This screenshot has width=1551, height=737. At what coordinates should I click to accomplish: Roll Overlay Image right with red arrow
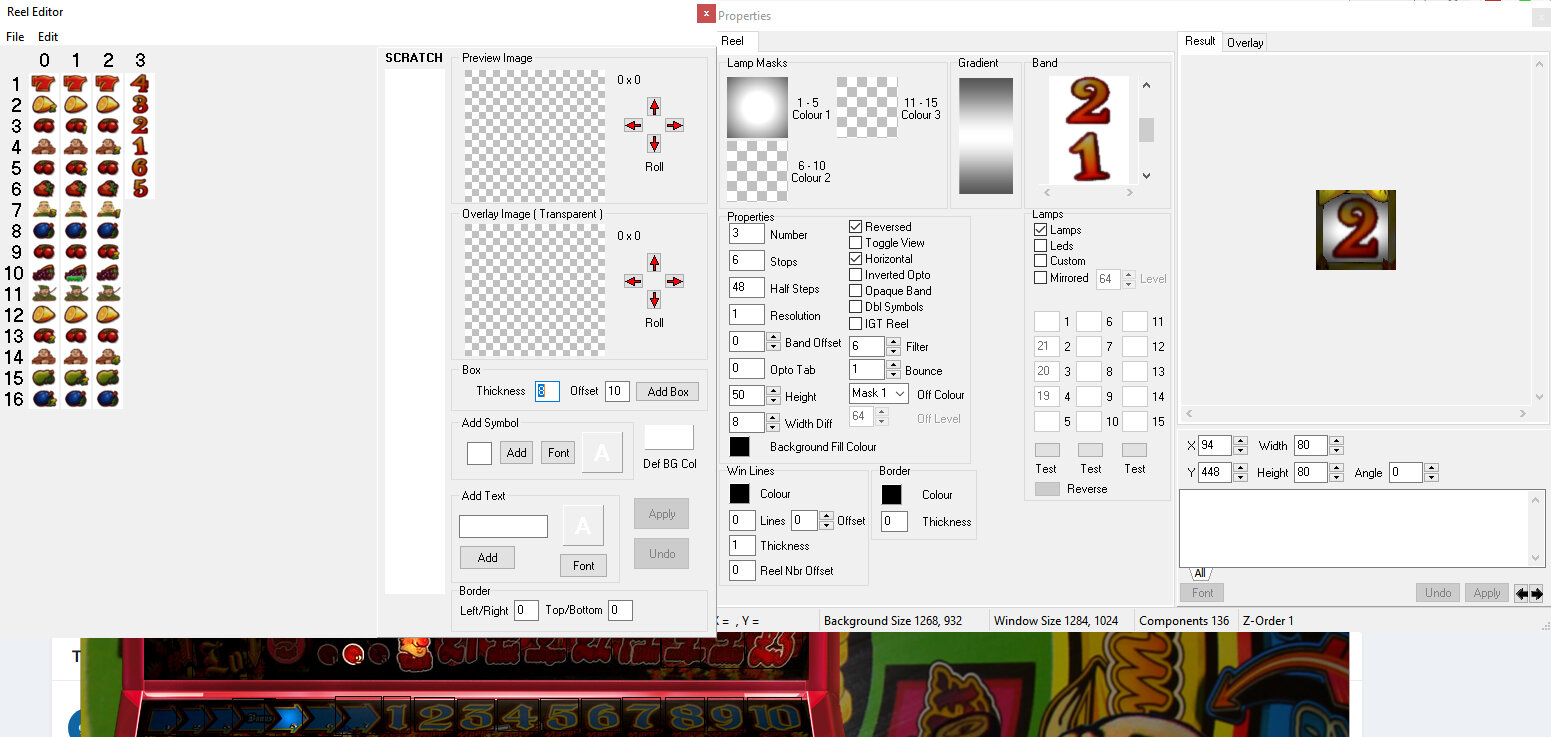pyautogui.click(x=675, y=281)
